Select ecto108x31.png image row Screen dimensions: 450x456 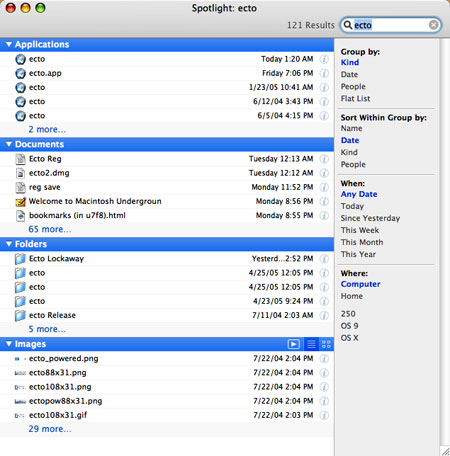point(167,387)
